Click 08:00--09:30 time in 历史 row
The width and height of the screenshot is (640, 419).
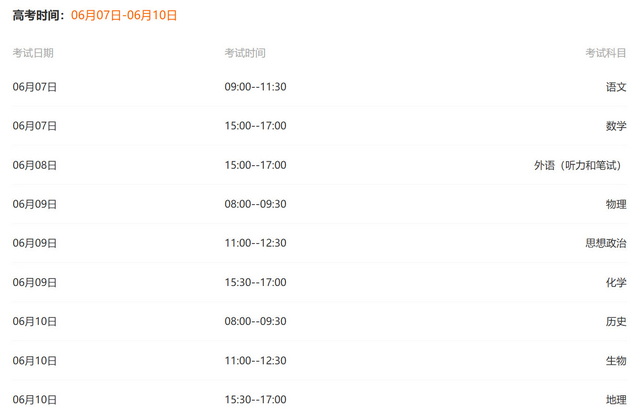[256, 321]
